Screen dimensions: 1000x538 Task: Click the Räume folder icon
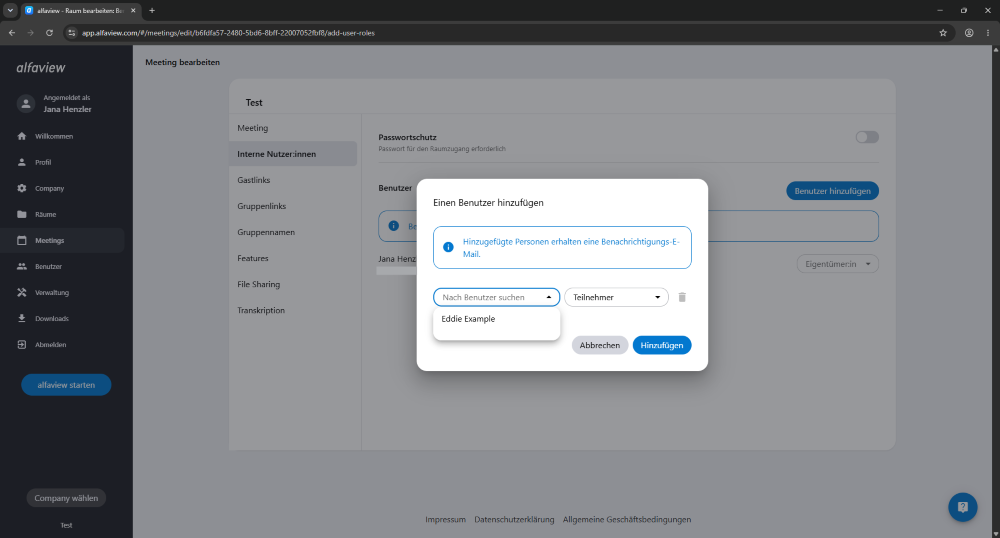[22, 214]
